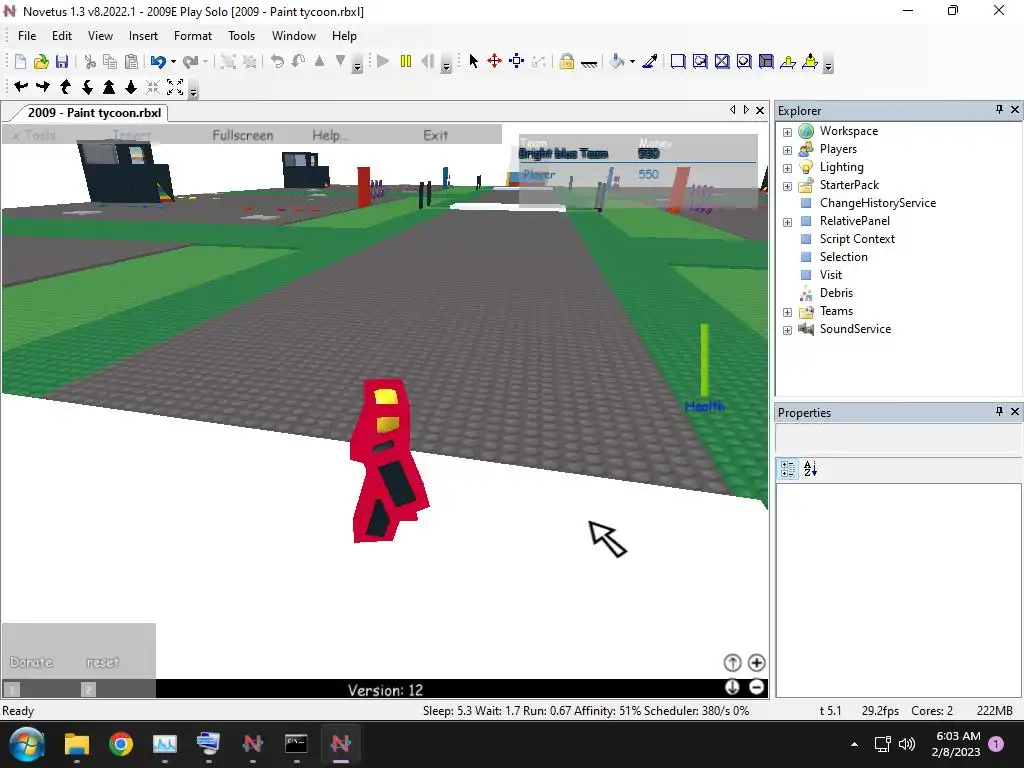Click the camera tilt up arrow icon
The image size is (1024, 768).
coord(65,87)
